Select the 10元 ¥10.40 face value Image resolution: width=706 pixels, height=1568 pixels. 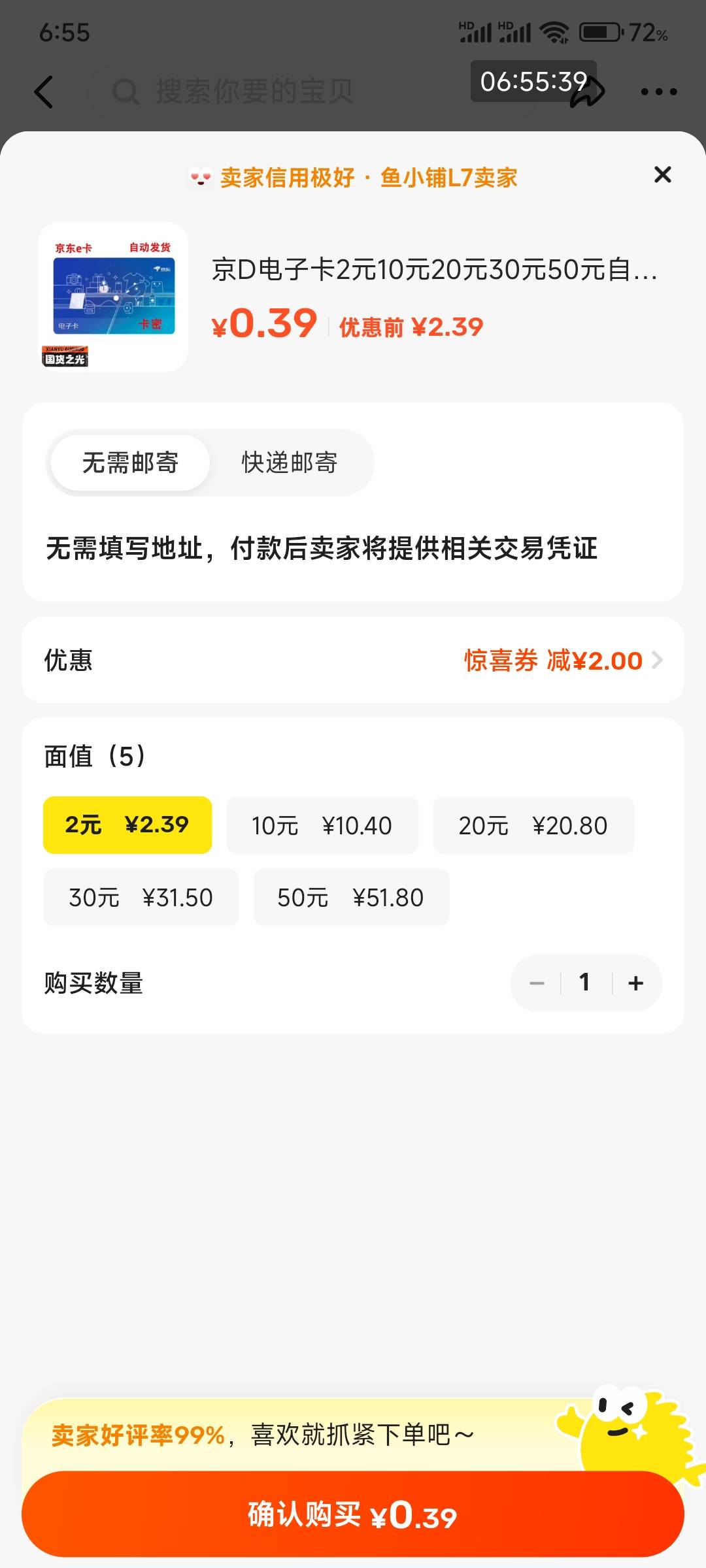tap(322, 825)
